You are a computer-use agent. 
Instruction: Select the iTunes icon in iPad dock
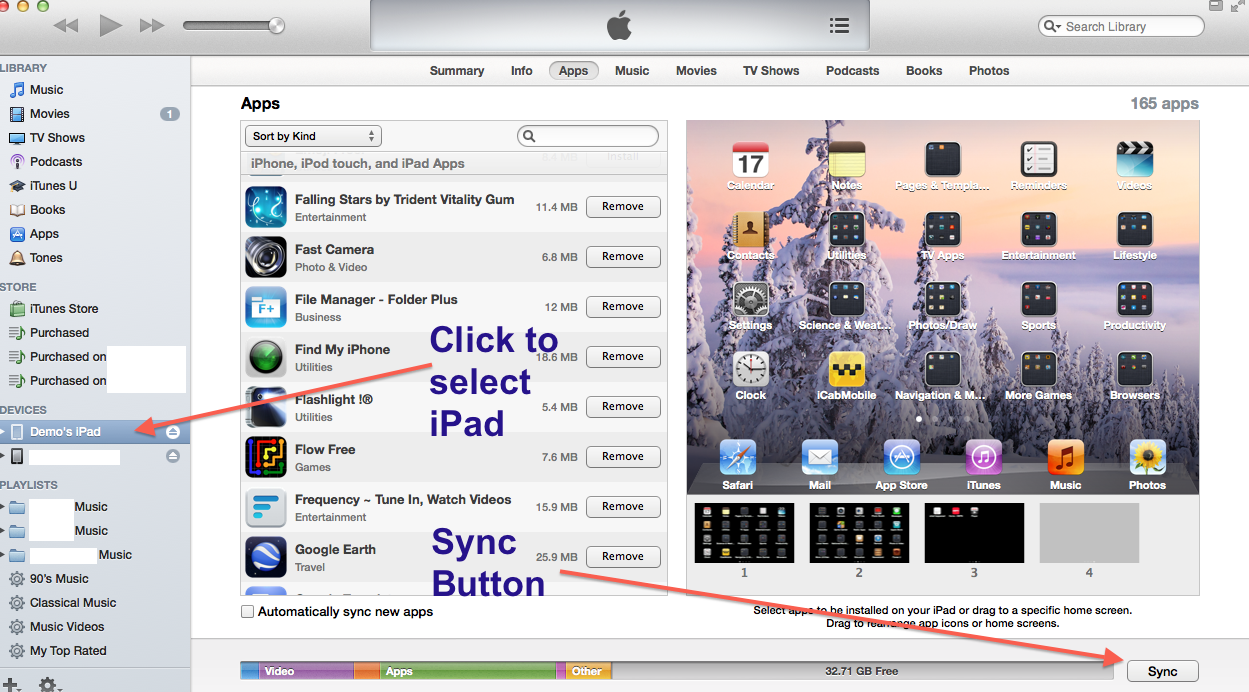coord(983,458)
